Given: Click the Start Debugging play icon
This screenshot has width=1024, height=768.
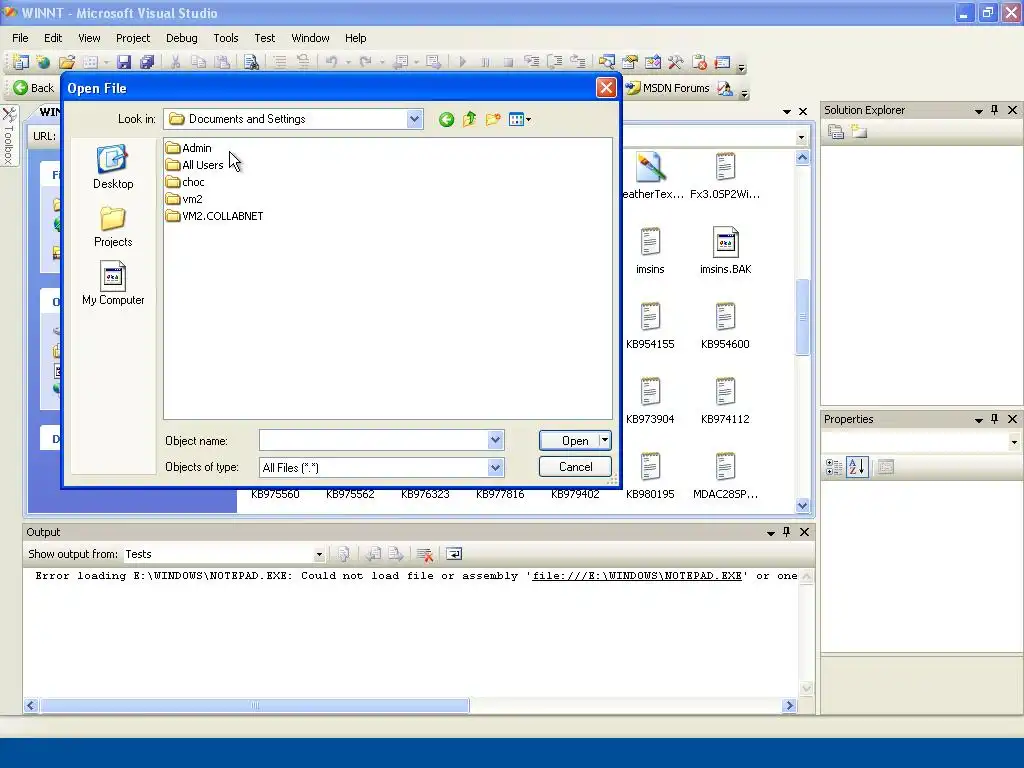Looking at the screenshot, I should [x=462, y=62].
